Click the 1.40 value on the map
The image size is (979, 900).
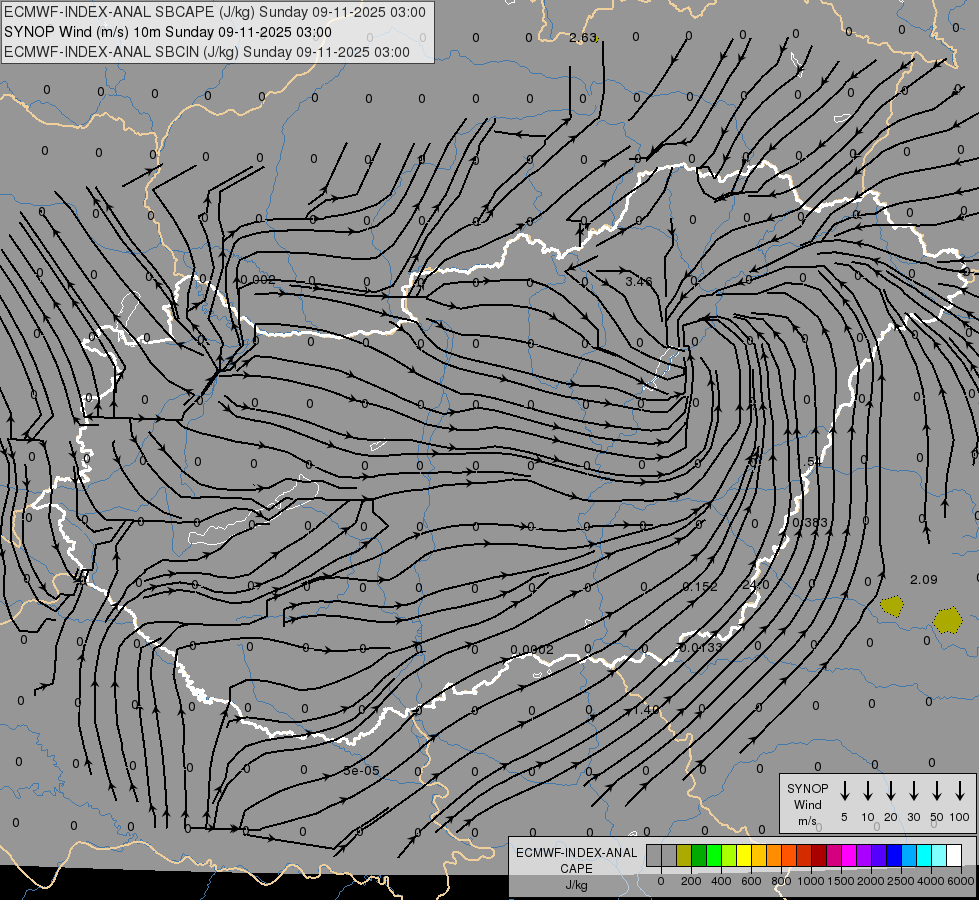click(x=646, y=710)
